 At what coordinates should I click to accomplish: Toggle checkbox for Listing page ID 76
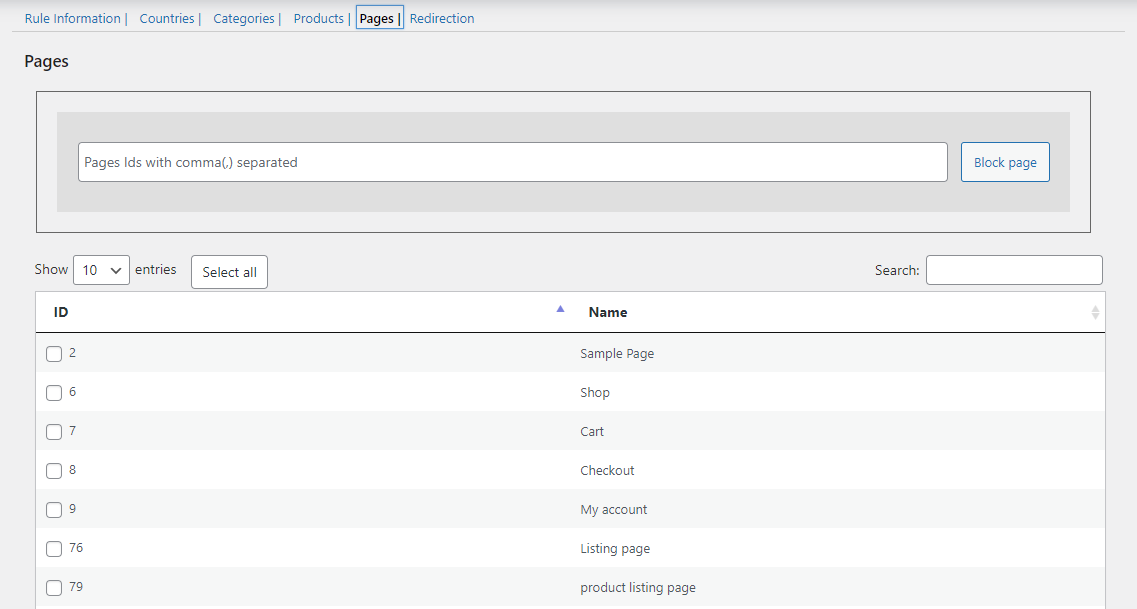pyautogui.click(x=54, y=549)
